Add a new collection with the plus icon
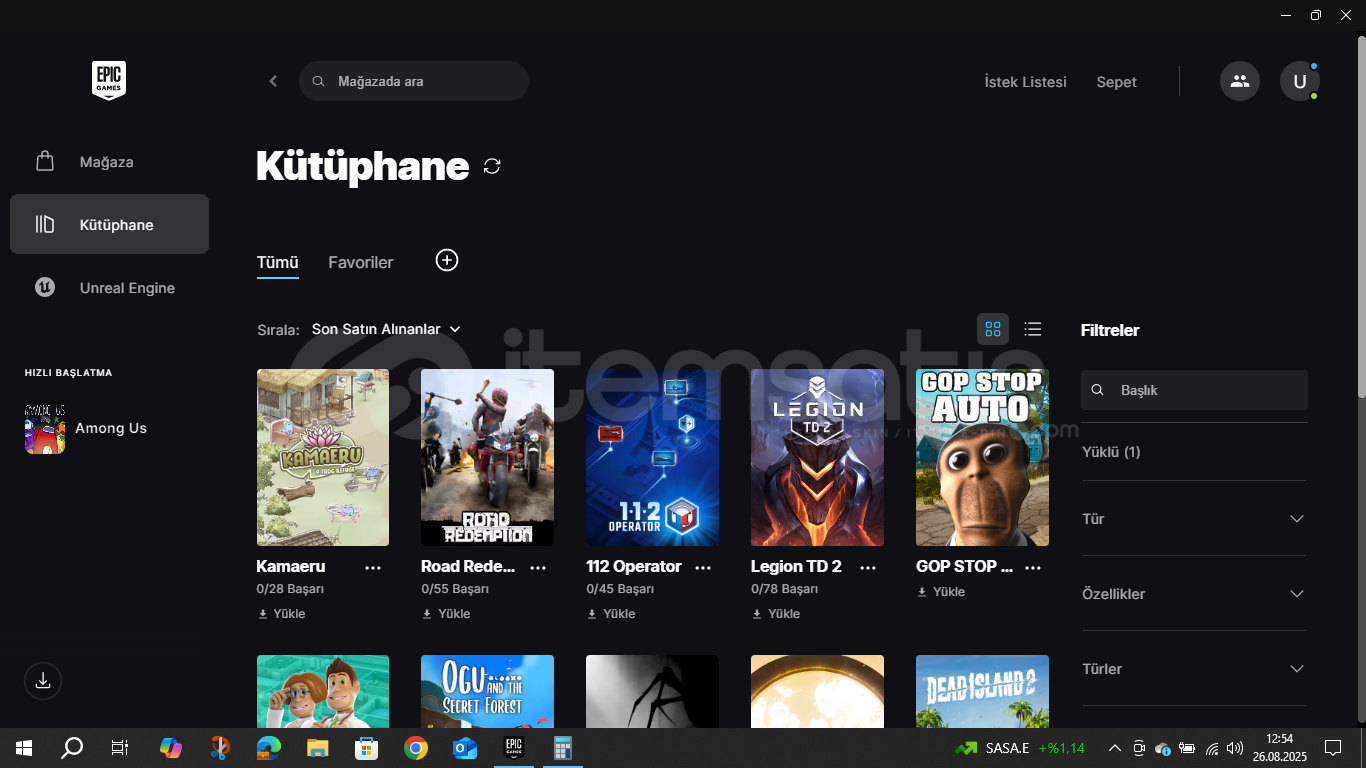Screen dimensions: 1366x768 pyautogui.click(x=447, y=260)
